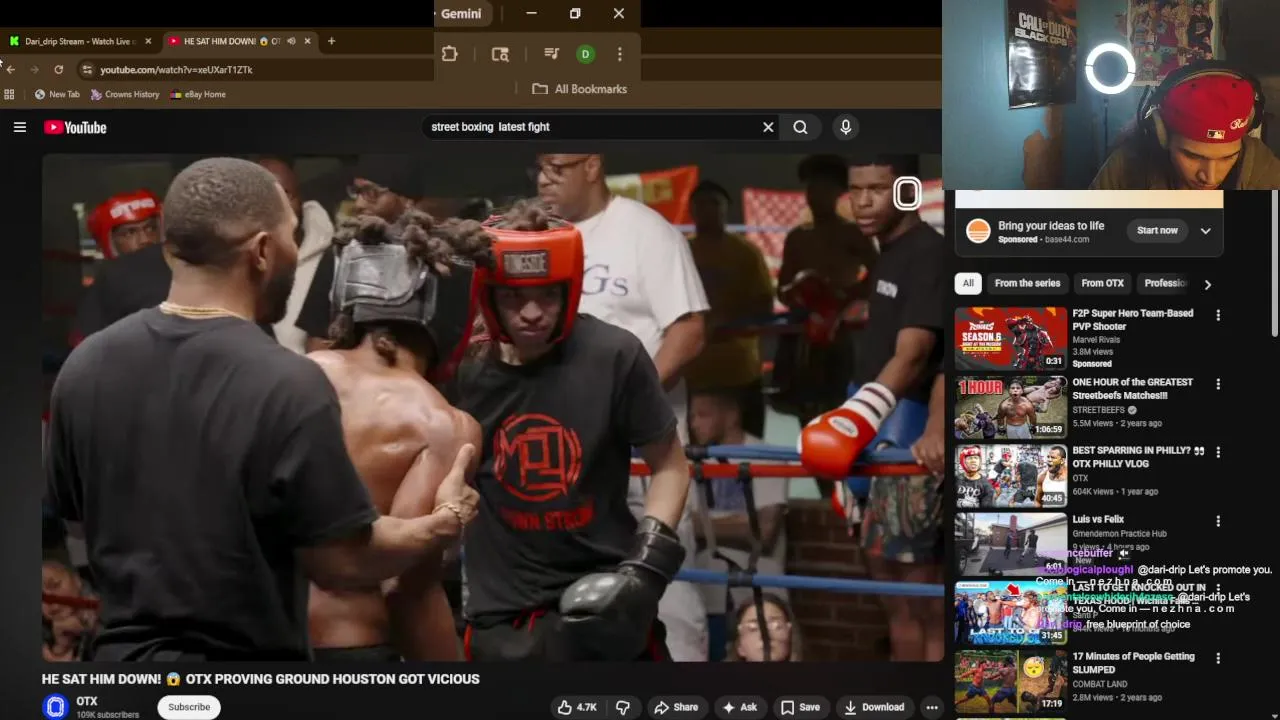The height and width of the screenshot is (720, 1280).
Task: Click the Ask button
Action: click(x=740, y=707)
